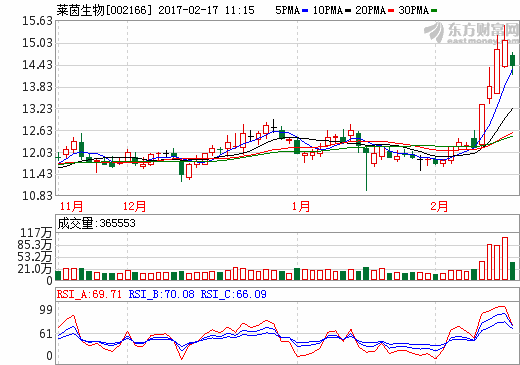Click the 11月 date axis label

point(71,206)
